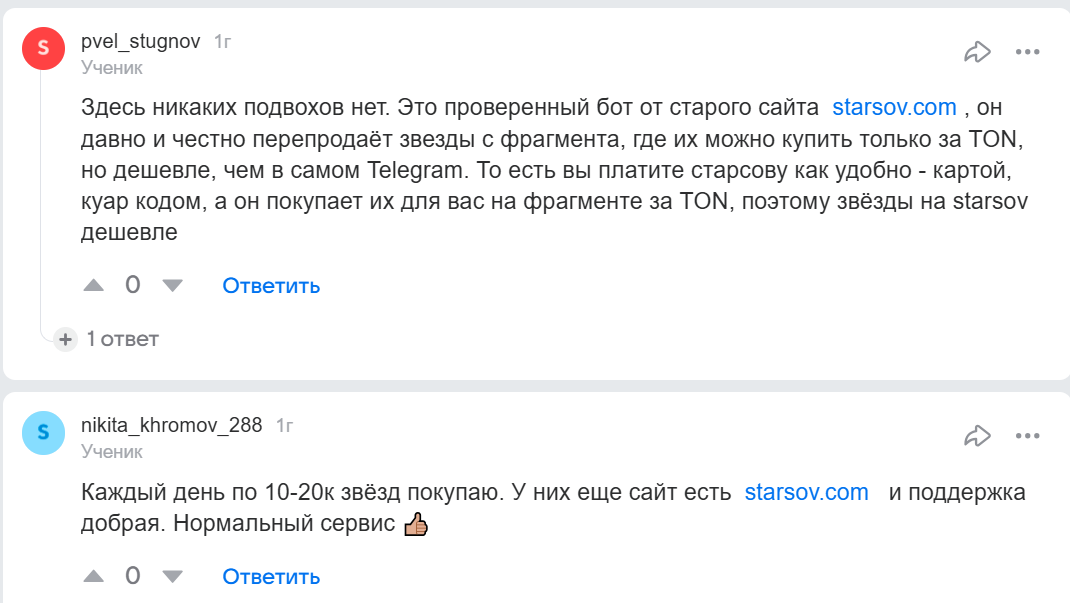
Task: Click nikita_khromov_288's blue avatar
Action: pyautogui.click(x=43, y=433)
